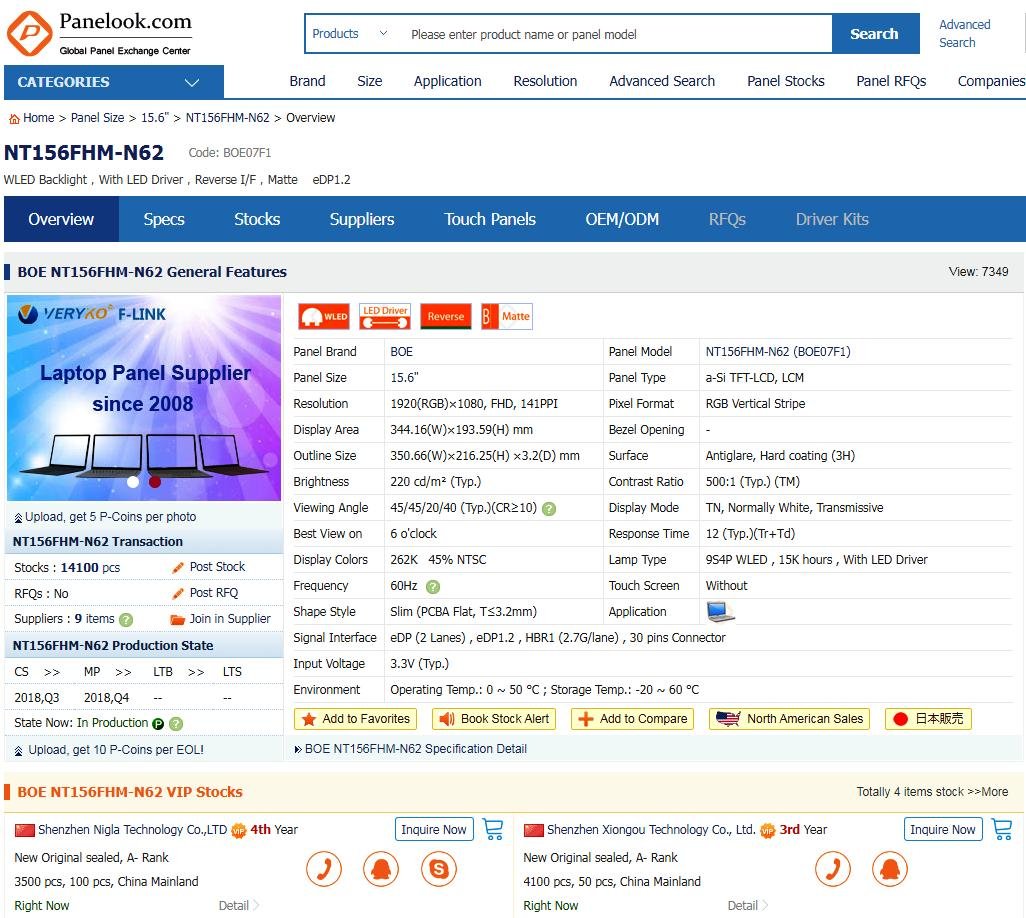Click the Matte surface feature icon
The width and height of the screenshot is (1026, 918).
point(507,317)
